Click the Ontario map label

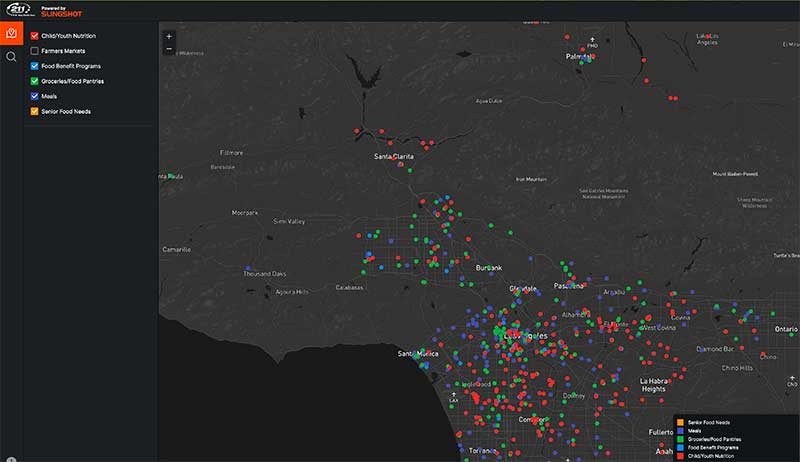(x=786, y=329)
